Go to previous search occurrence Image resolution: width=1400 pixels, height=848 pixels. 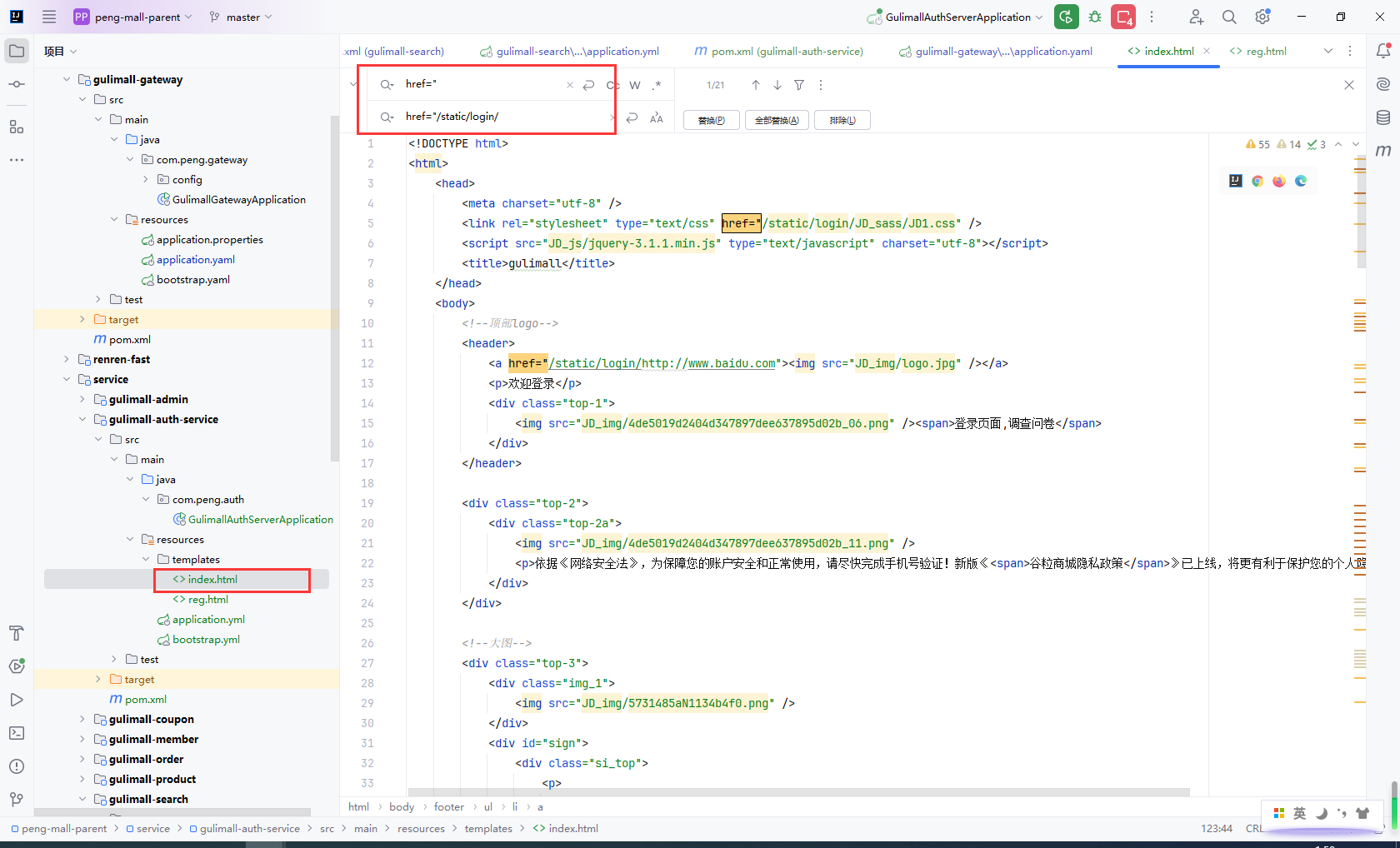click(x=756, y=85)
